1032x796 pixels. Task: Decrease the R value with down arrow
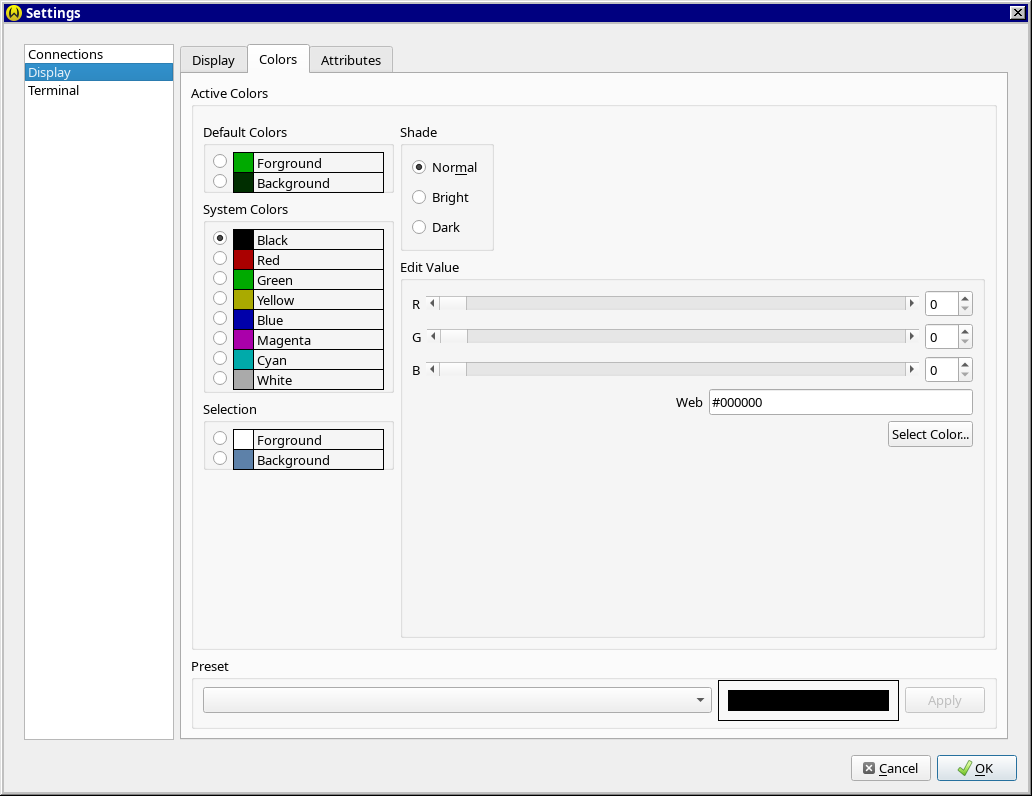[964, 309]
